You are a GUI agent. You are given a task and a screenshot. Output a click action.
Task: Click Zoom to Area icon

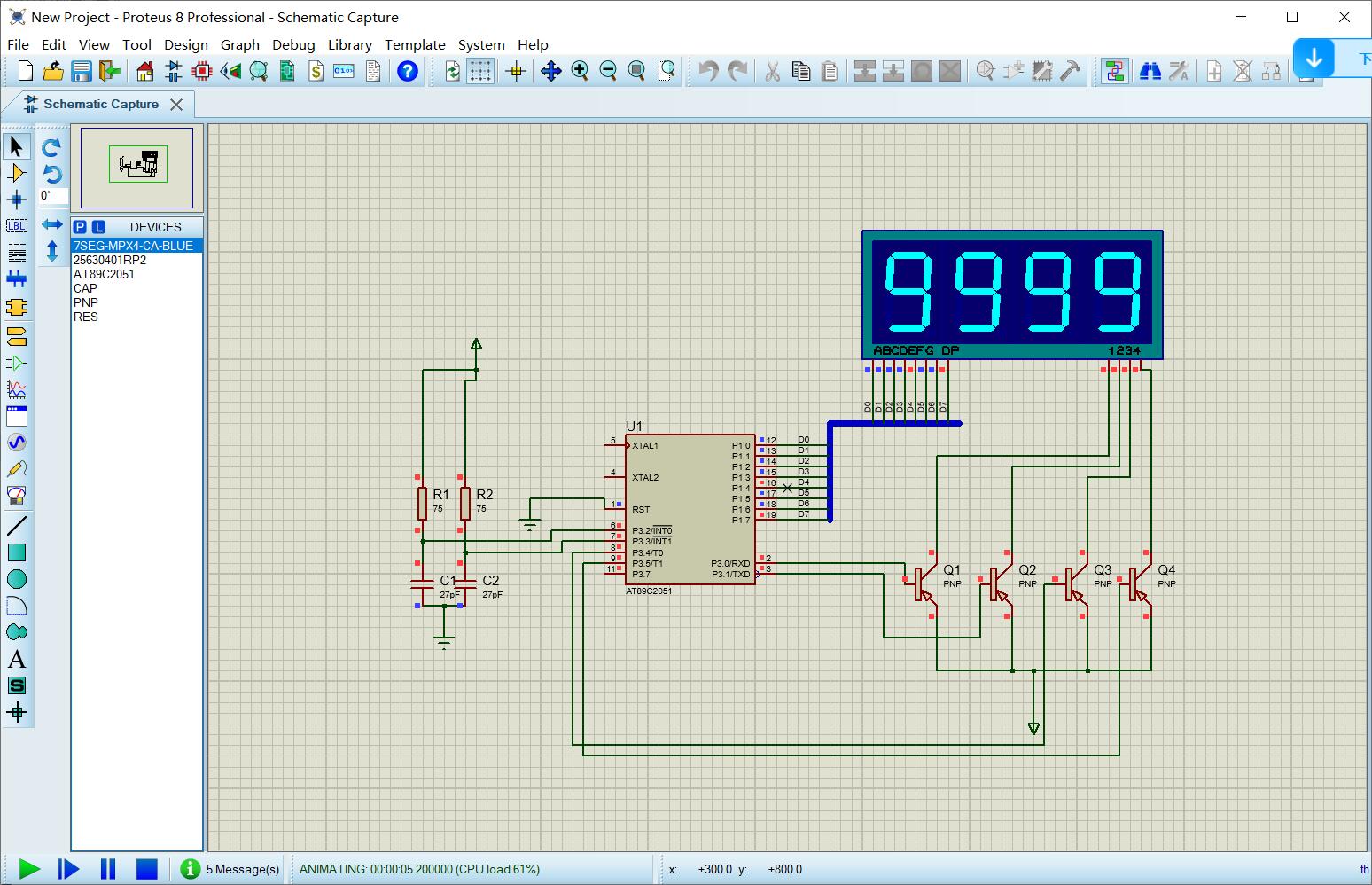click(x=666, y=71)
